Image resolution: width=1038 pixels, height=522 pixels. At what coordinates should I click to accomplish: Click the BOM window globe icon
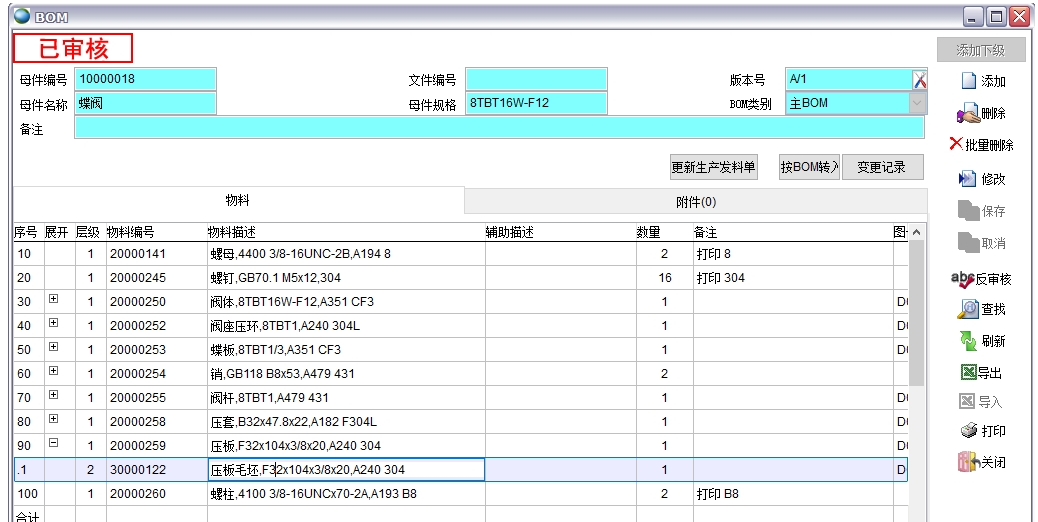(22, 16)
